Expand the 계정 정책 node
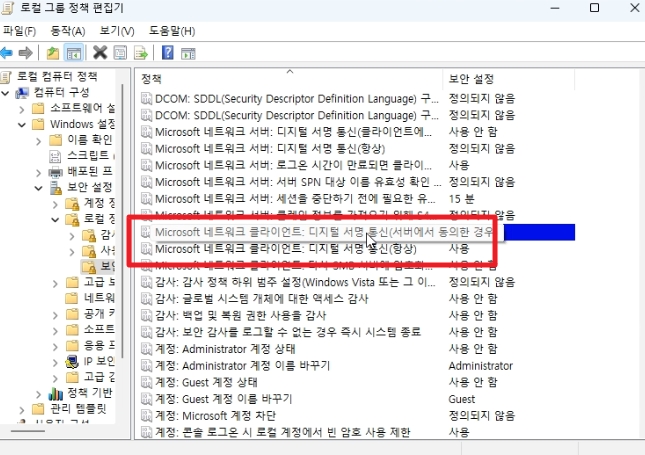Viewport: 645px width, 455px height. 55,204
